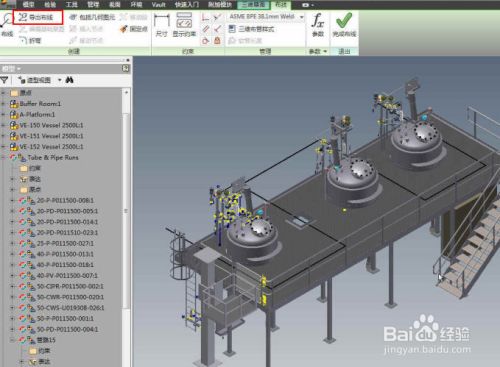Click the 包括几何图元 include geometry tool
The width and height of the screenshot is (500, 367).
point(92,17)
